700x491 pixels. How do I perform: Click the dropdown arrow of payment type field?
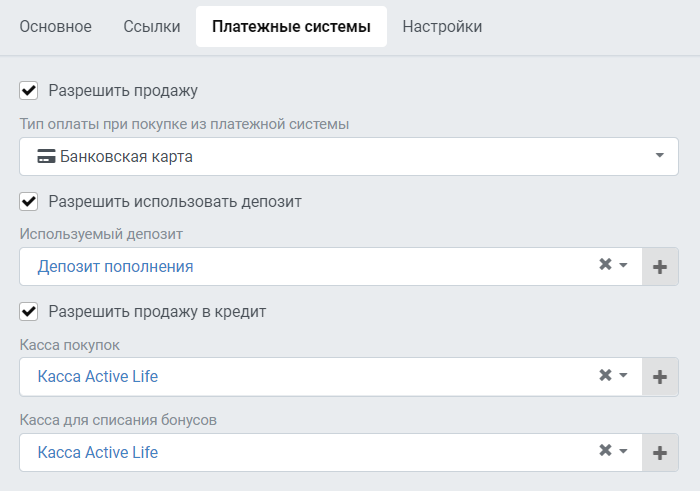pyautogui.click(x=659, y=155)
